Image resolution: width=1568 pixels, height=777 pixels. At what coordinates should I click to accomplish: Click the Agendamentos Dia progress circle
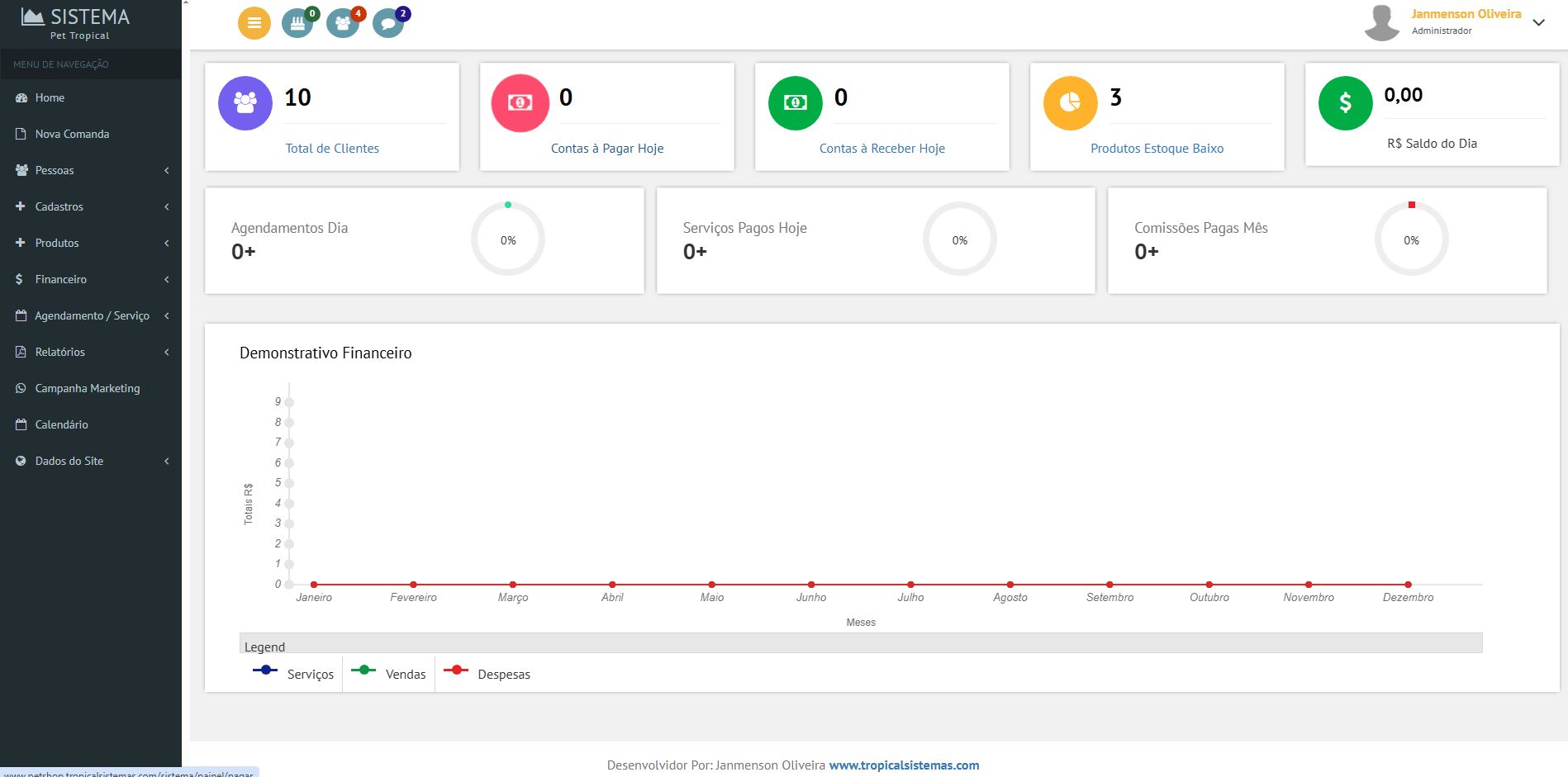[x=508, y=239]
